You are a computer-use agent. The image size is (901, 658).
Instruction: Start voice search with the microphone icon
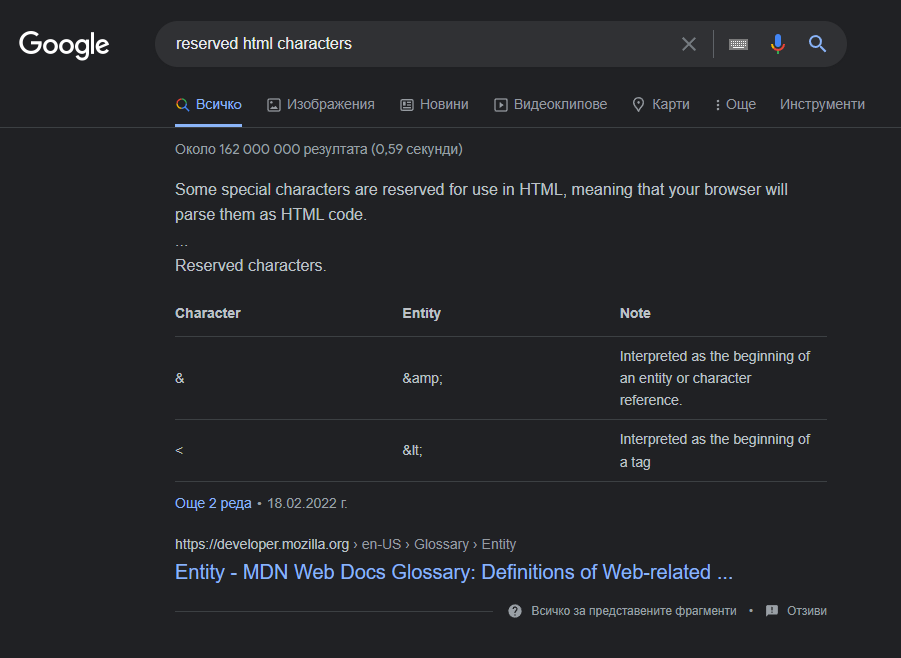click(778, 43)
